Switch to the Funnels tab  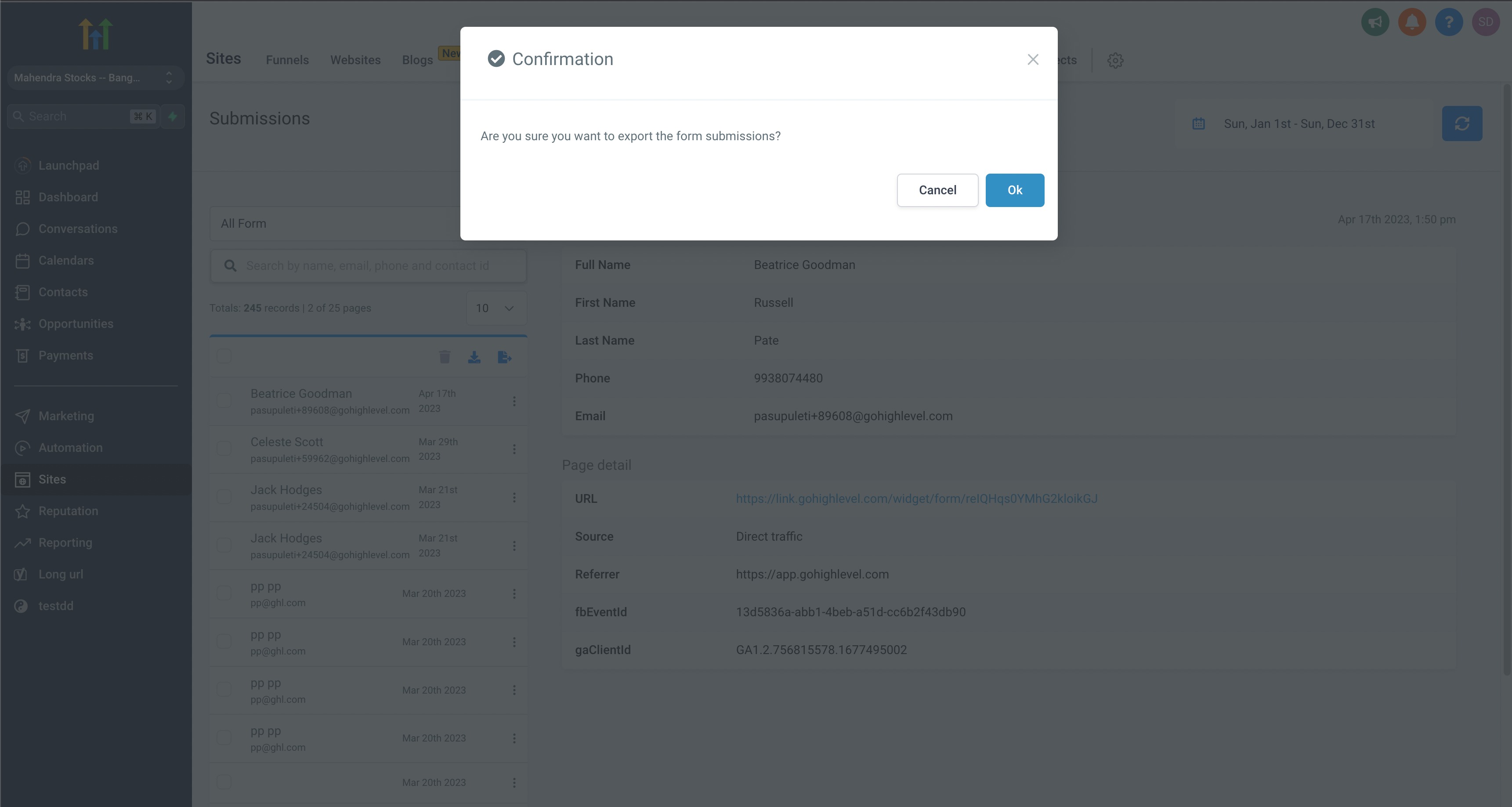point(287,60)
